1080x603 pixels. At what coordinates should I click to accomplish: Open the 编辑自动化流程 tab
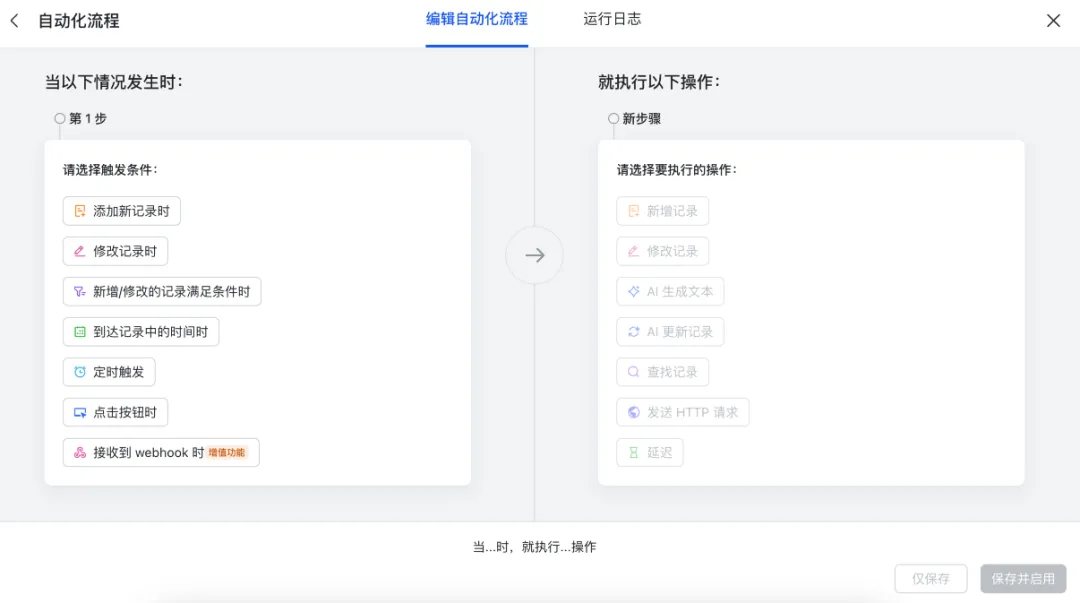tap(477, 19)
